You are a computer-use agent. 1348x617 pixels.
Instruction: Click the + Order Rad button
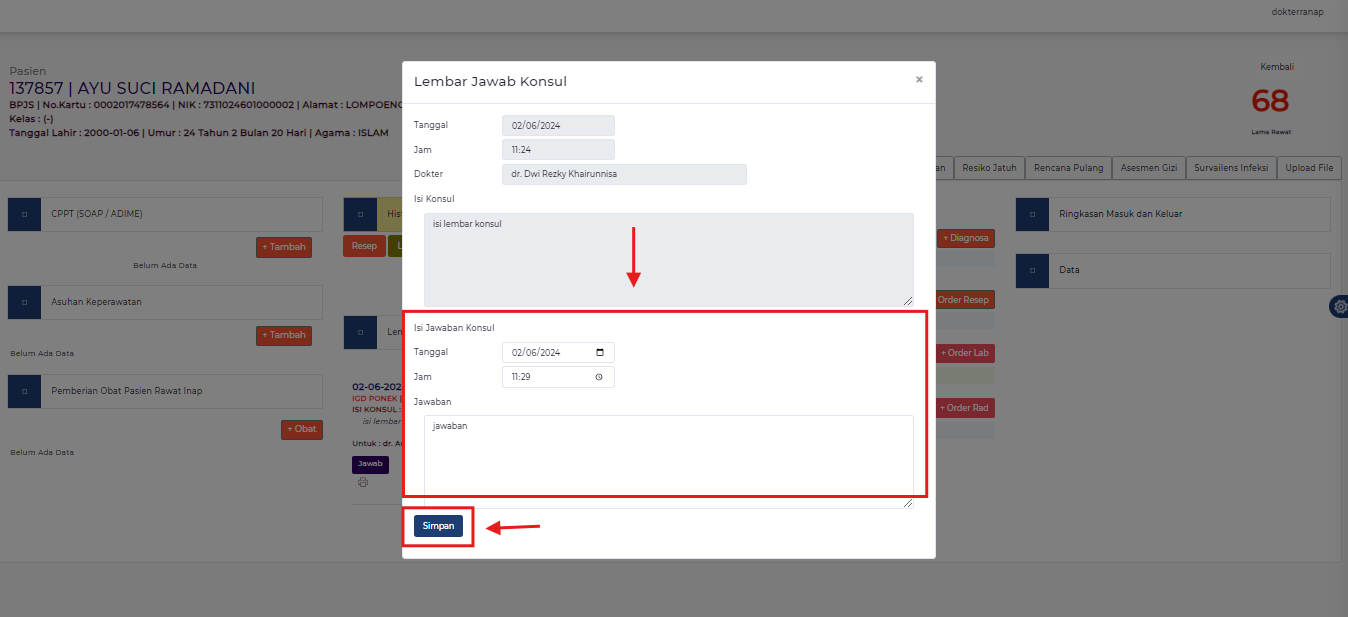[965, 407]
